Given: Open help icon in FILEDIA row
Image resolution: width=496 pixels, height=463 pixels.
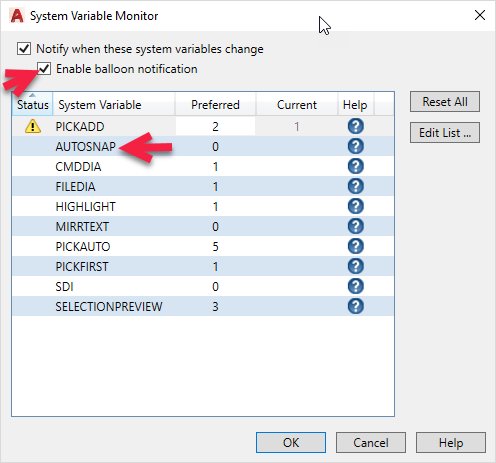Looking at the screenshot, I should 355,186.
